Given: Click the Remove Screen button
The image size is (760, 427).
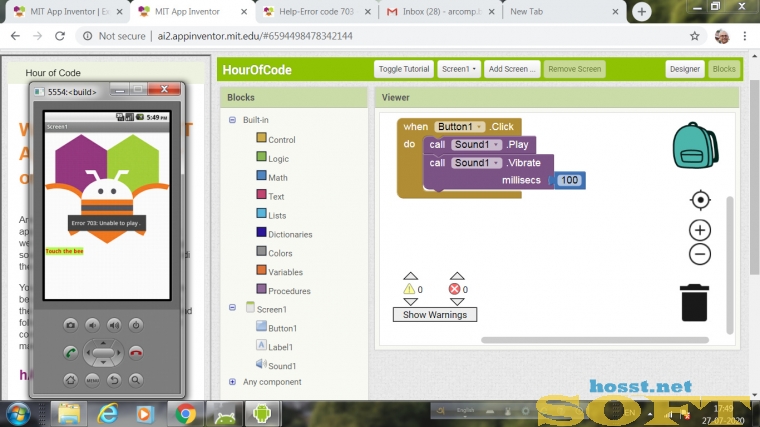Looking at the screenshot, I should click(574, 69).
